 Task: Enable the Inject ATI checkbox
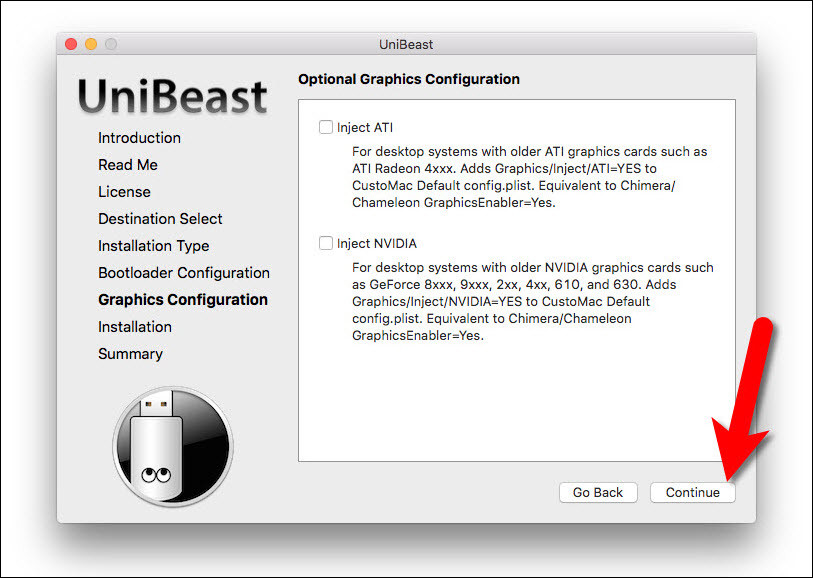point(326,127)
